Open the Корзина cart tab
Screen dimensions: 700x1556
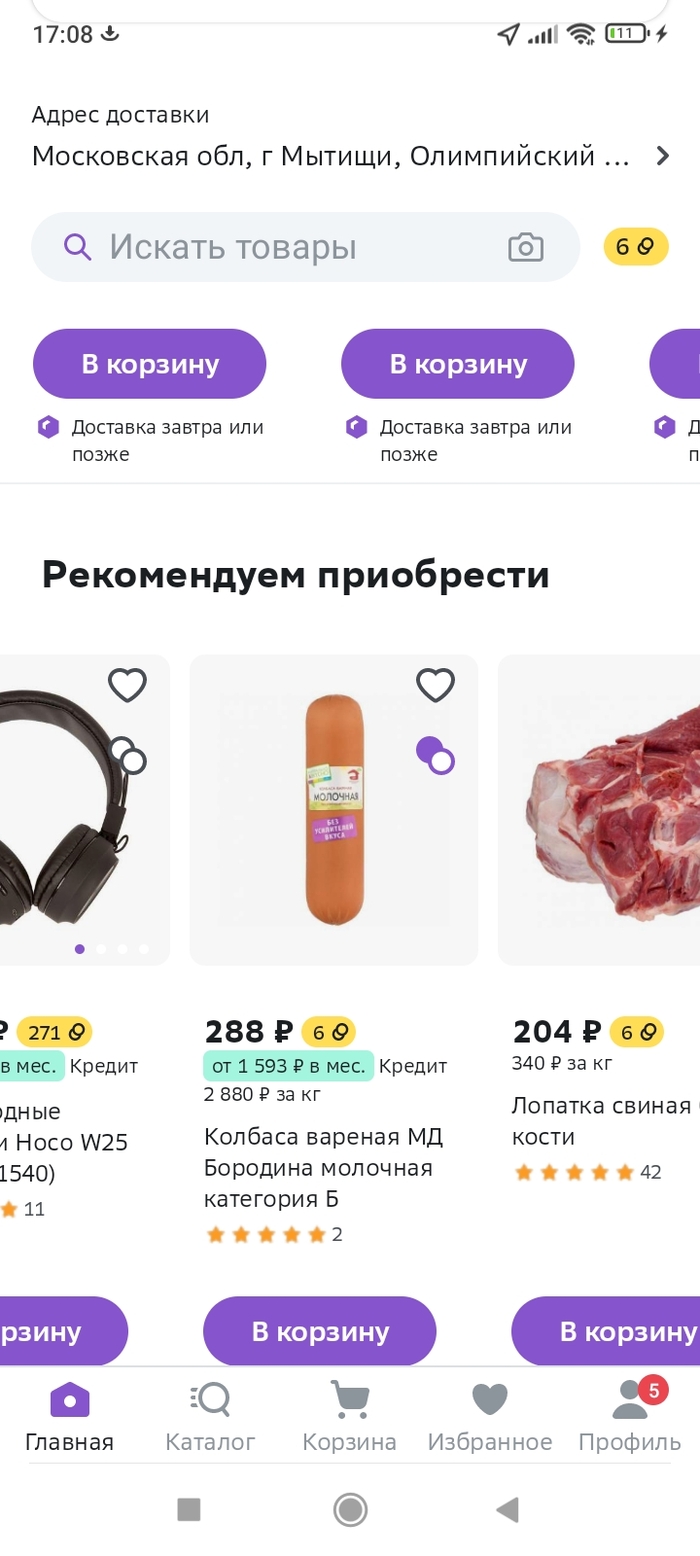coord(349,1417)
